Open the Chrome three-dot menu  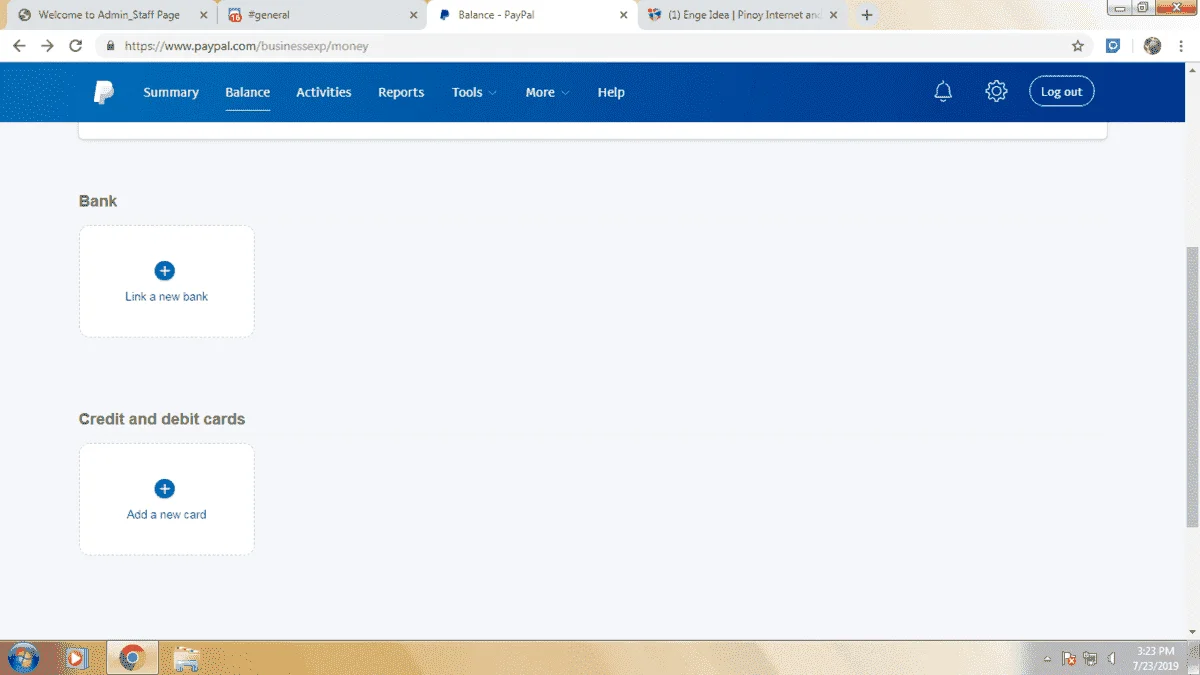coord(1181,46)
